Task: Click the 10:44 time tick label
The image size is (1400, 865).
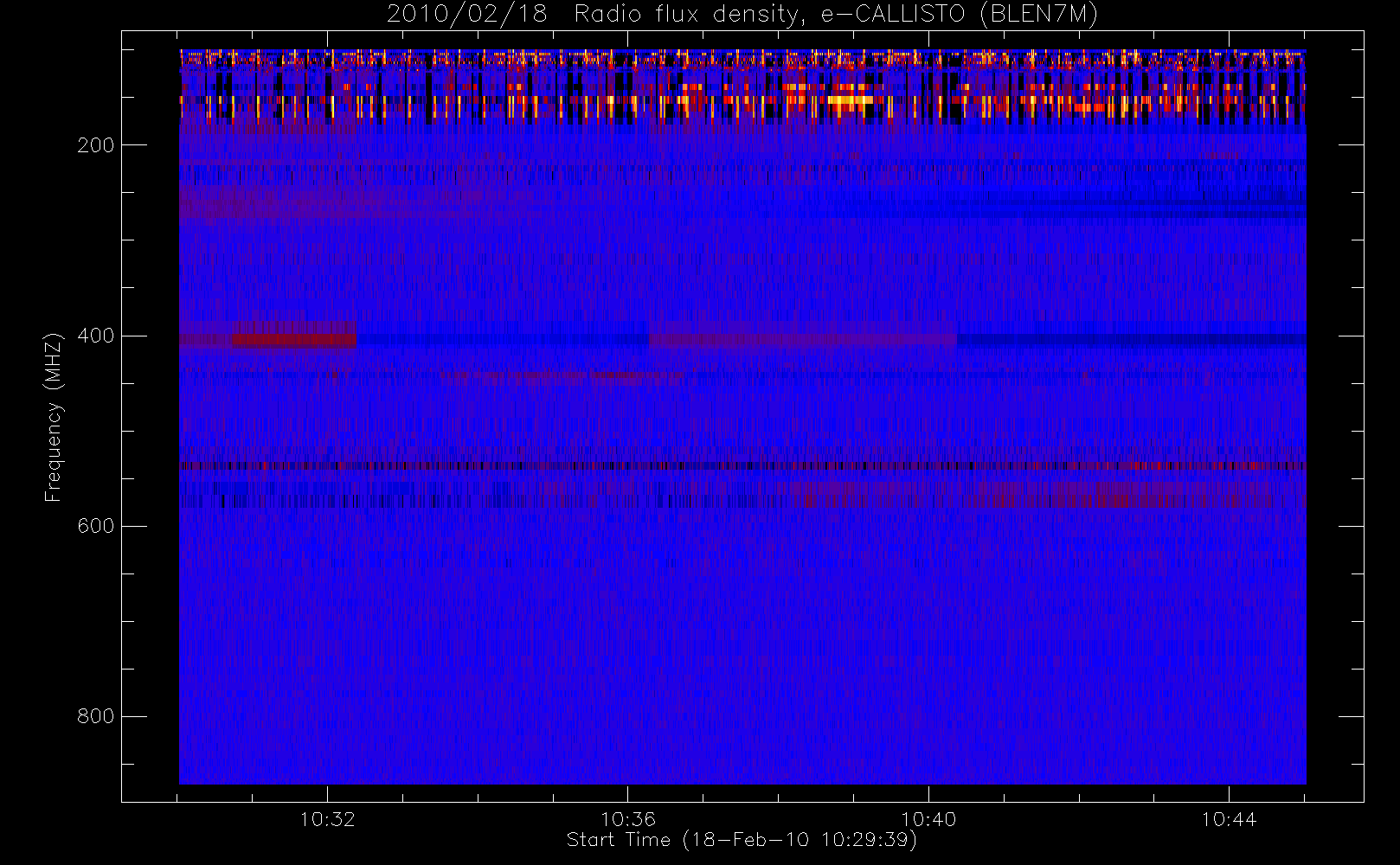Action: point(1229,819)
